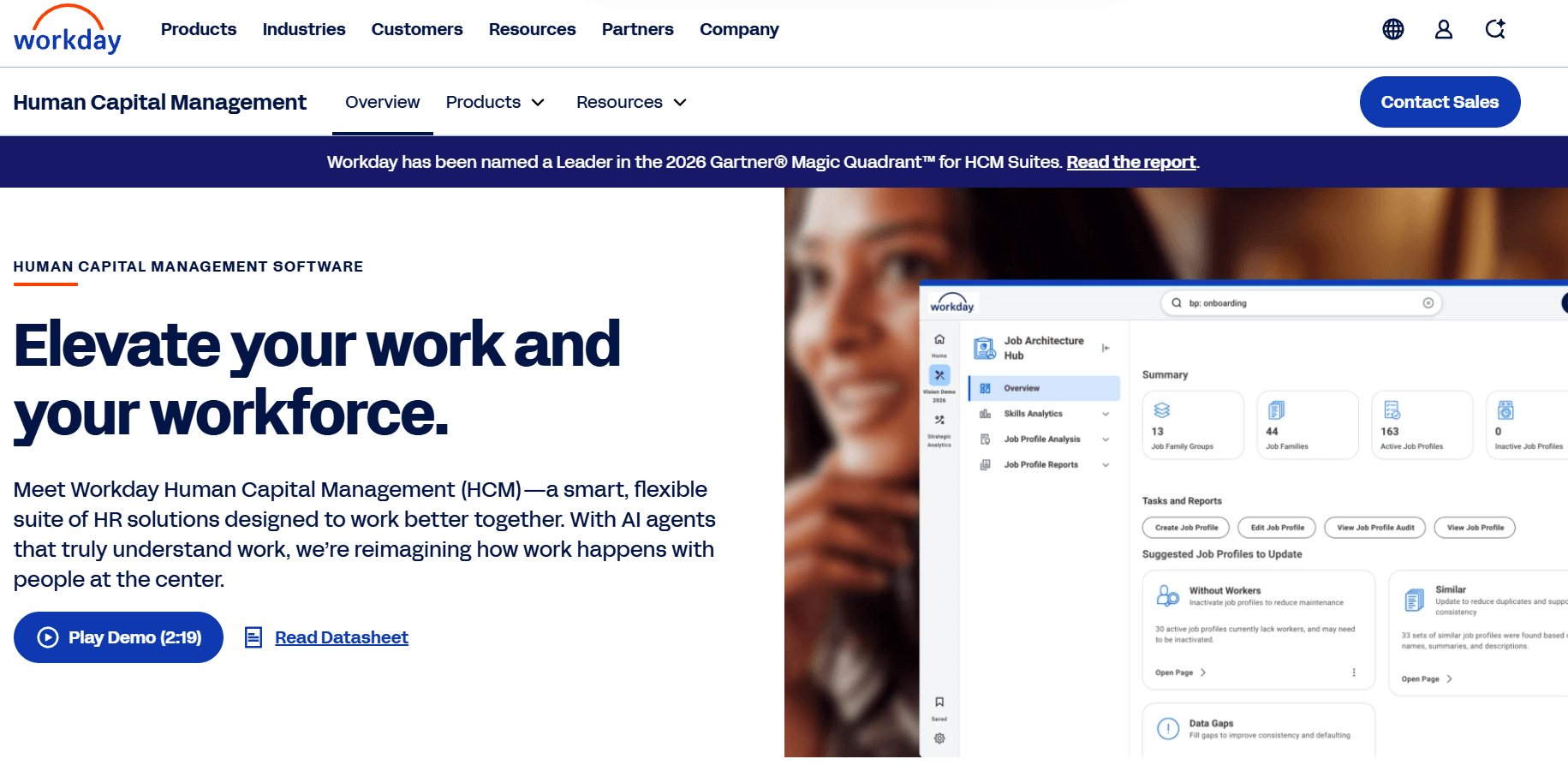Open the globe language selector

(1393, 29)
